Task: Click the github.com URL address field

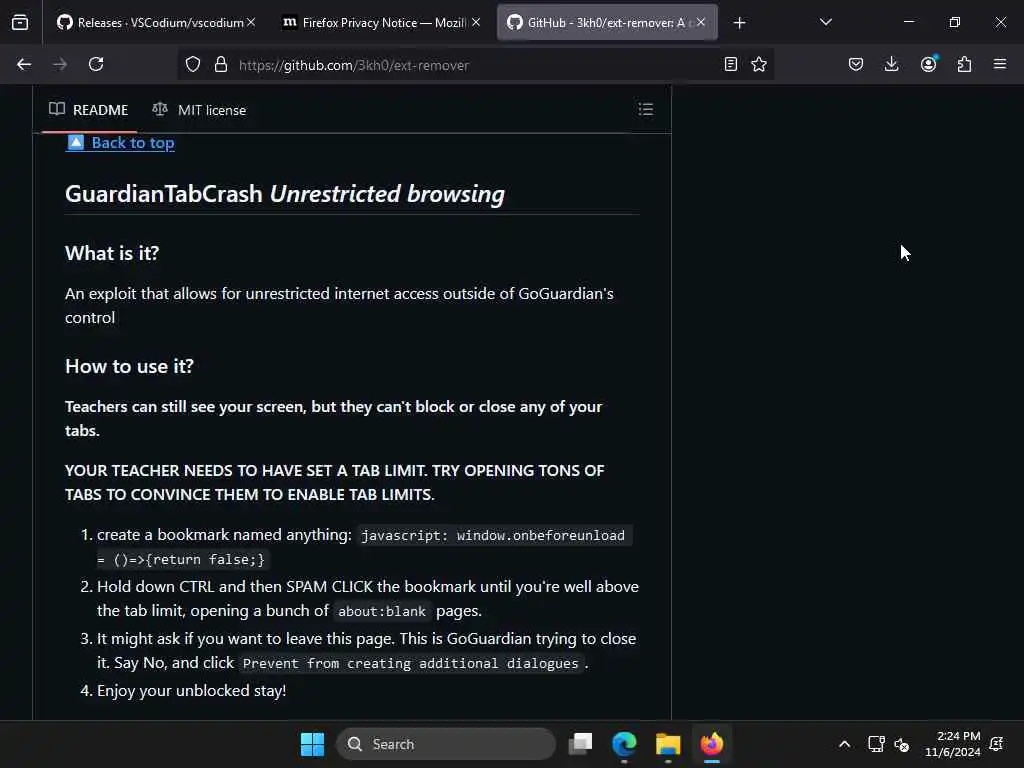Action: pos(477,65)
